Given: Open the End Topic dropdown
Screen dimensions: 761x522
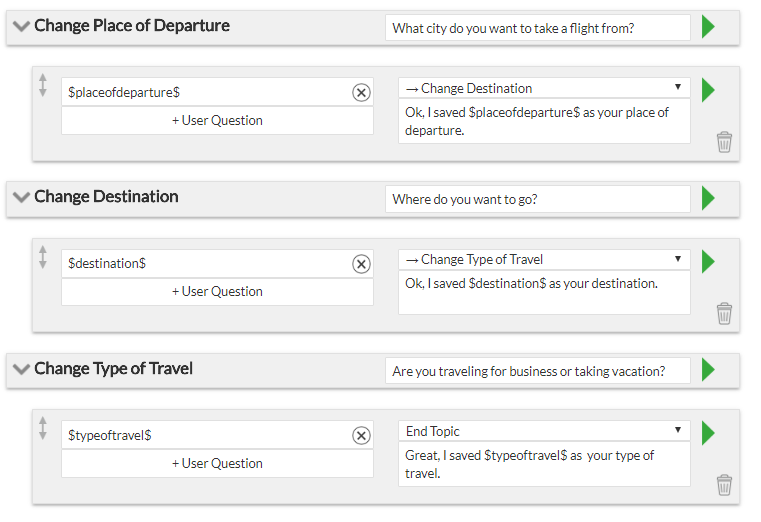Looking at the screenshot, I should coord(544,431).
